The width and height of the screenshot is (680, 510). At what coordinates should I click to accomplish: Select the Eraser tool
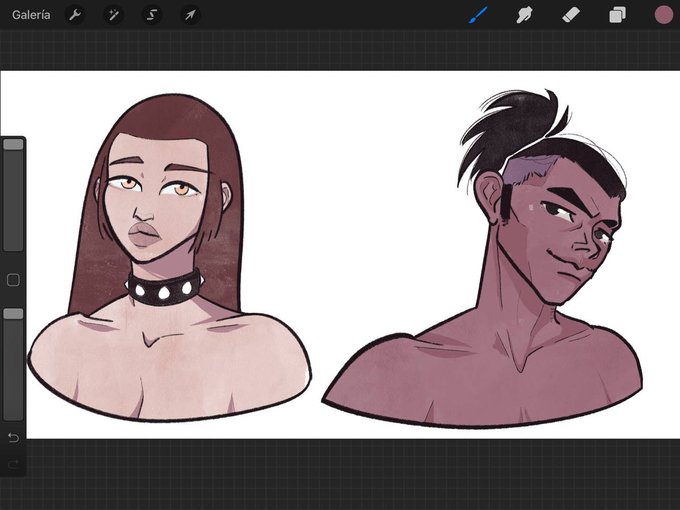[x=571, y=15]
